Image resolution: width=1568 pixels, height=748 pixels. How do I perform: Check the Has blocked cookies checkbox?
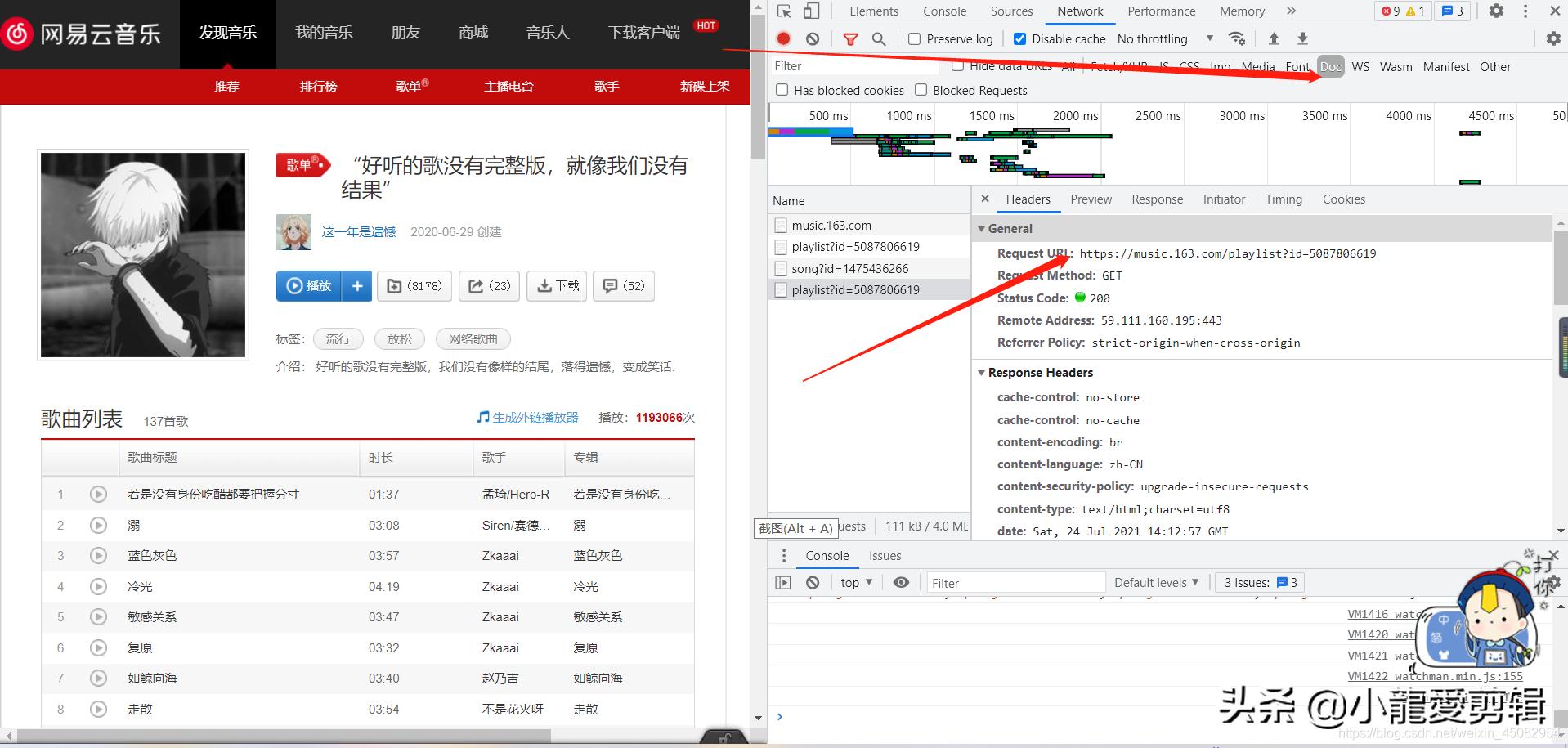(782, 90)
